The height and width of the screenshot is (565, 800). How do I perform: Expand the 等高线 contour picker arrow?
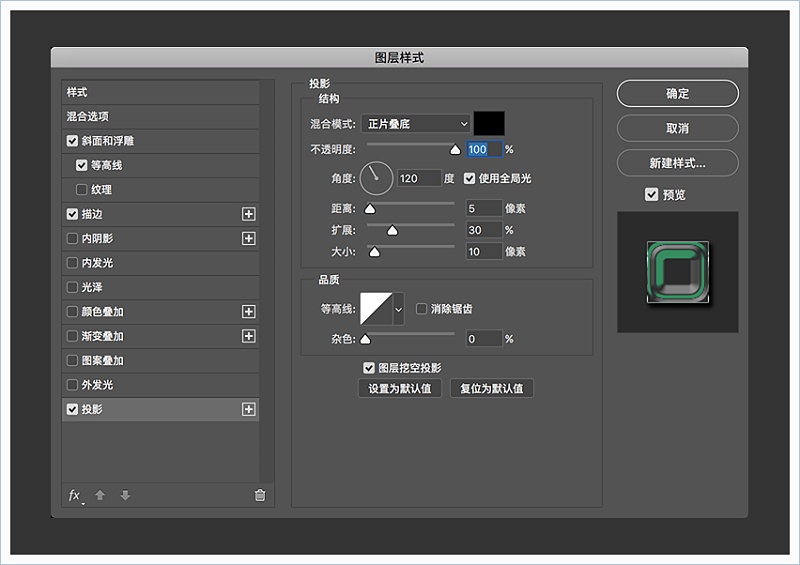[399, 310]
